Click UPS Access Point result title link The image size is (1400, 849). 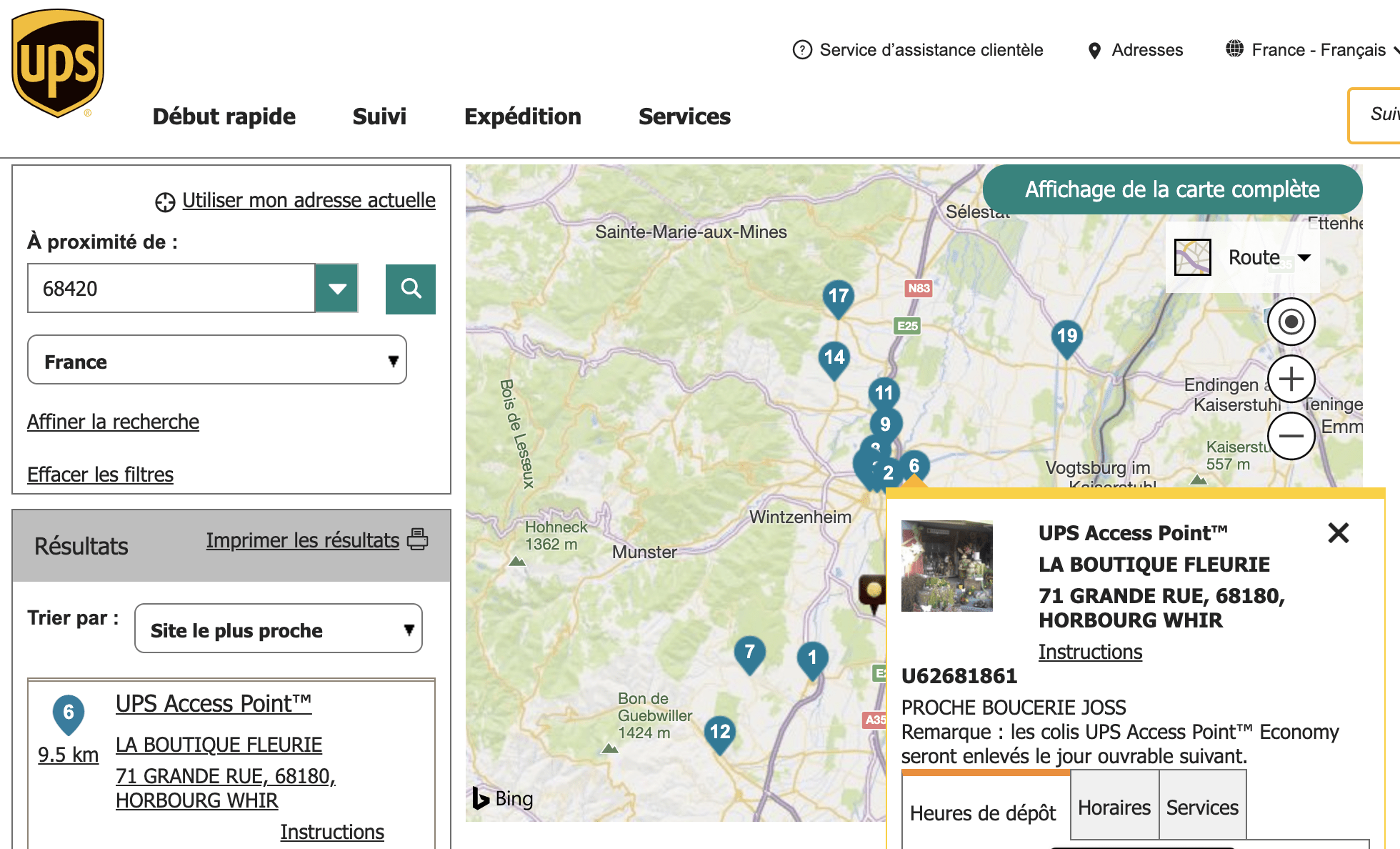(x=214, y=704)
